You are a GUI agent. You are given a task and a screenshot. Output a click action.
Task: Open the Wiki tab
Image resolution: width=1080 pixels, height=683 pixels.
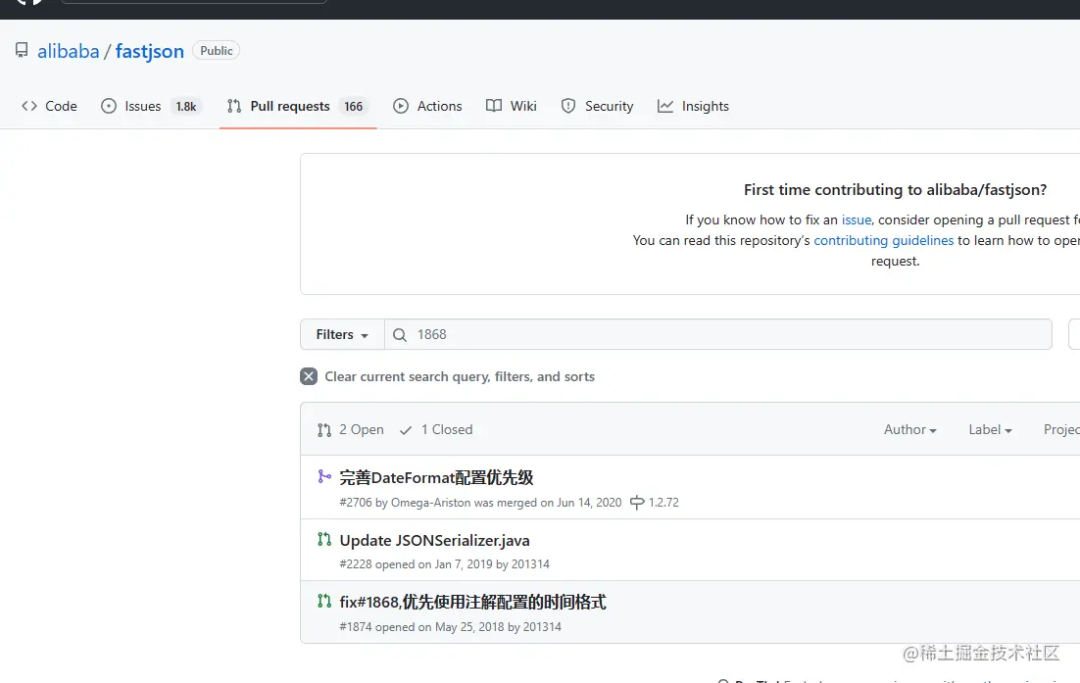pos(511,106)
